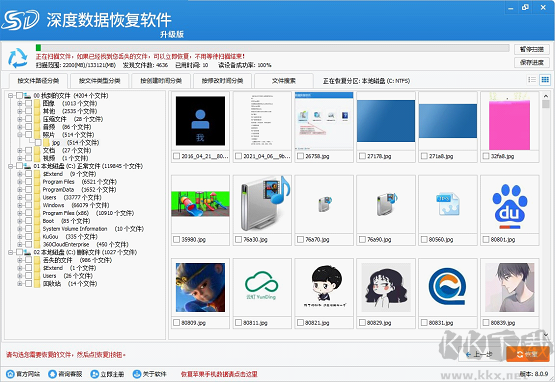Open the official website home icon
The width and height of the screenshot is (555, 382).
pos(10,374)
